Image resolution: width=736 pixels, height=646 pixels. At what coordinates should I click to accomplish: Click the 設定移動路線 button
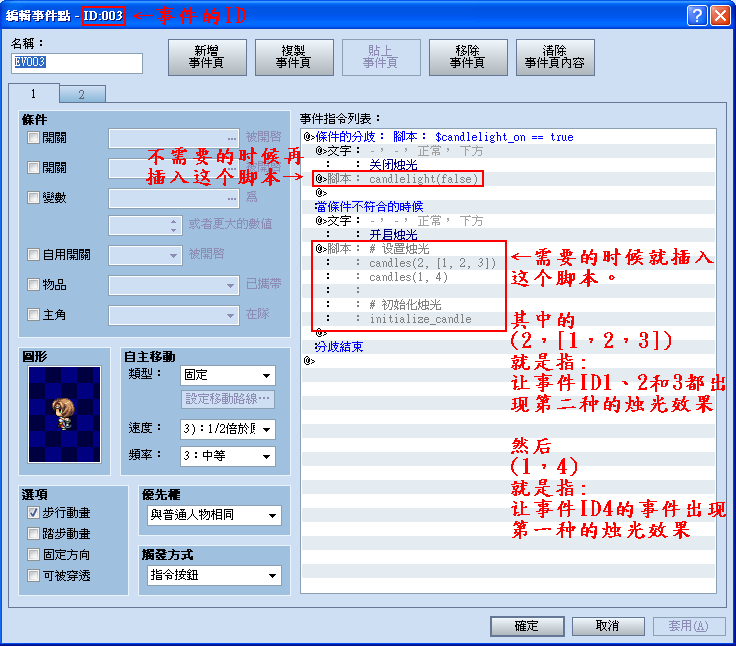(x=228, y=399)
